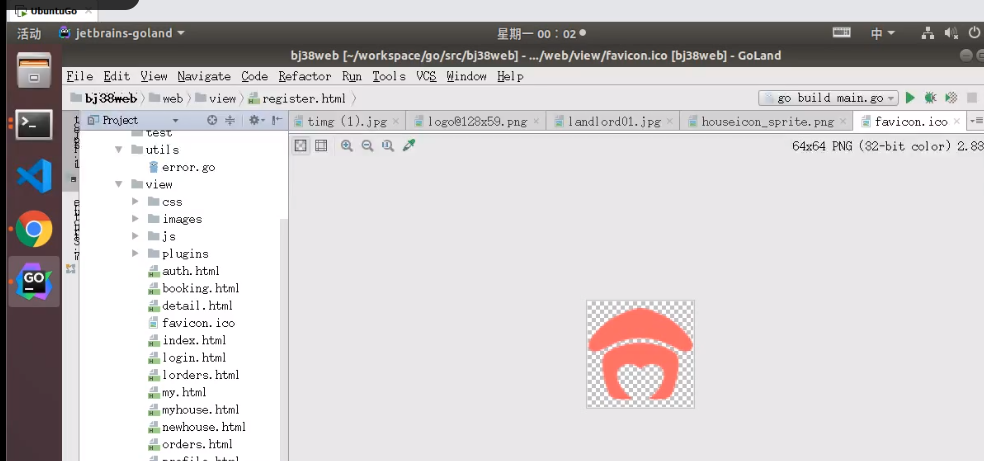Open the Window menu

pos(466,76)
